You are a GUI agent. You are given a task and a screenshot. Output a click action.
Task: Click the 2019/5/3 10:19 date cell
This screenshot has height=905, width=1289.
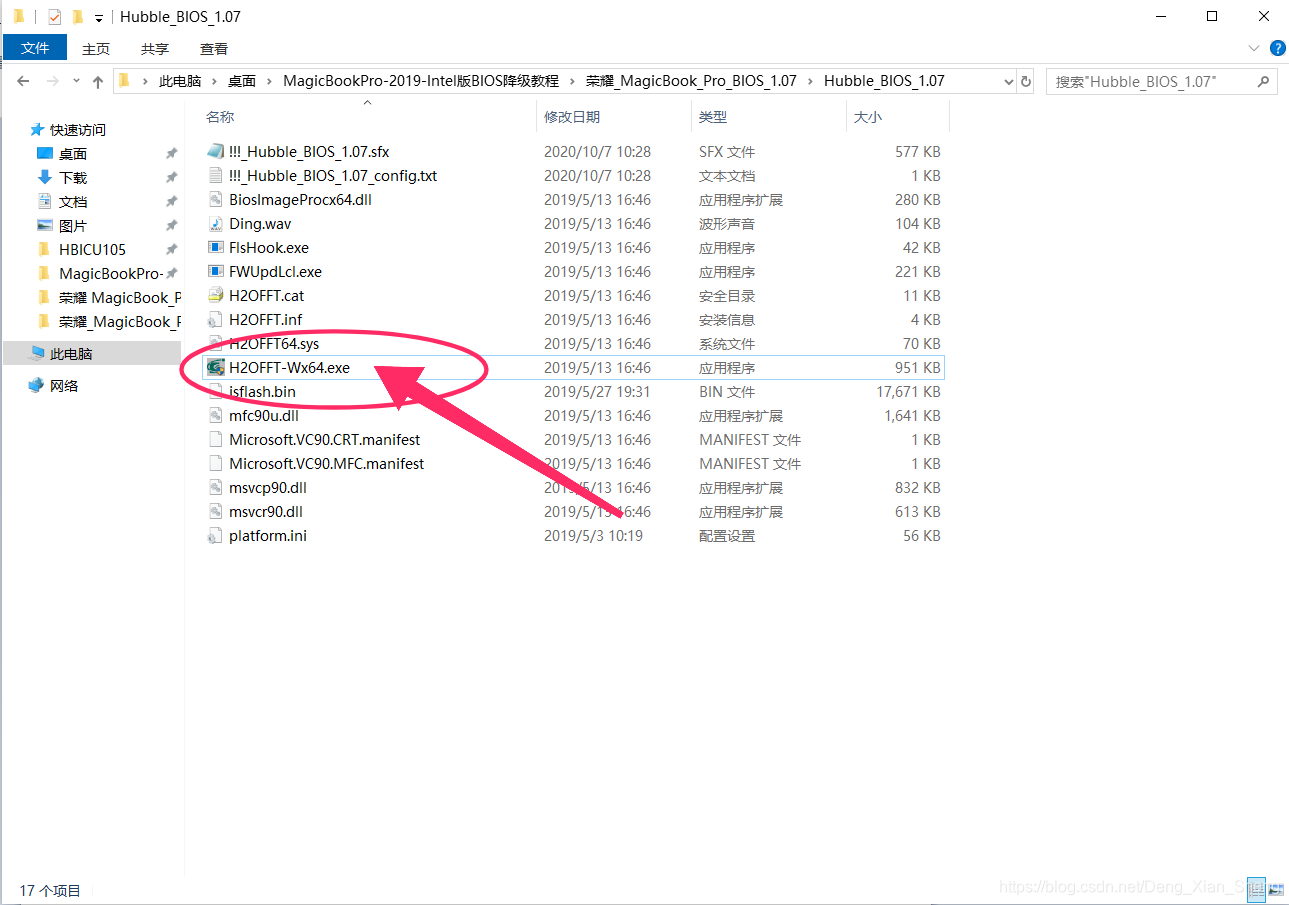click(593, 536)
